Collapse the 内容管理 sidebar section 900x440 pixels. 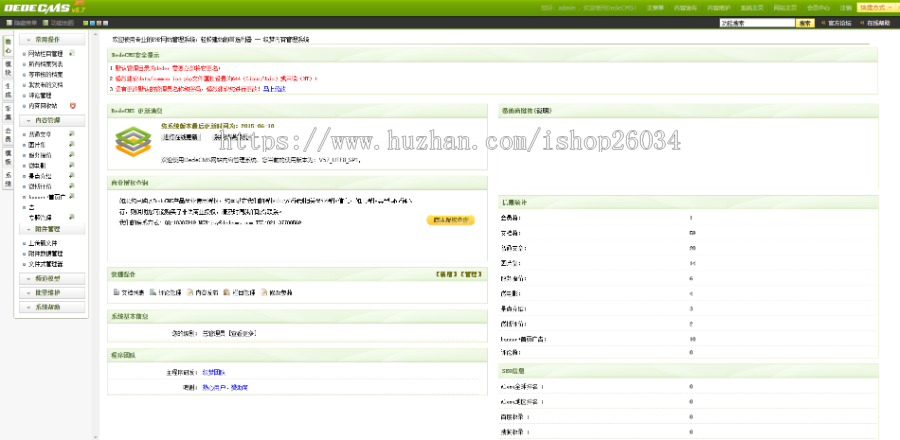coord(52,120)
